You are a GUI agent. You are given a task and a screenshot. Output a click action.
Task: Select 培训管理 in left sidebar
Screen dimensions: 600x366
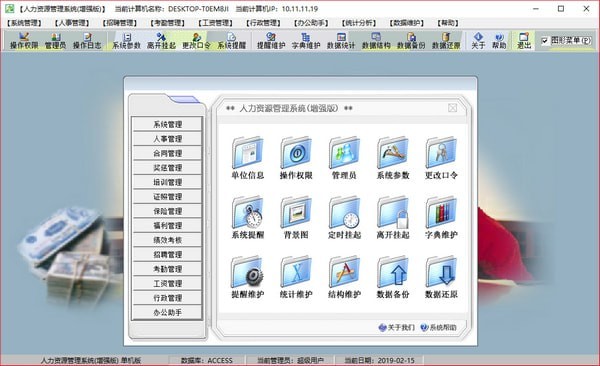point(167,182)
